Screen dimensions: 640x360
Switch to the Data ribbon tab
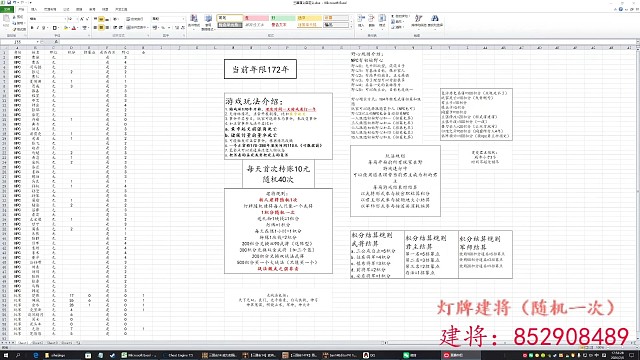(79, 9)
